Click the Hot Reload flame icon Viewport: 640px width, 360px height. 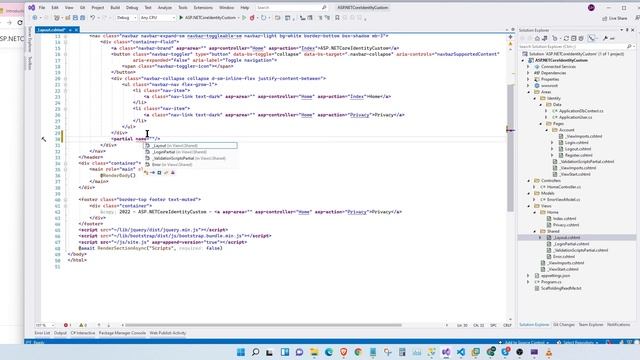coord(252,18)
